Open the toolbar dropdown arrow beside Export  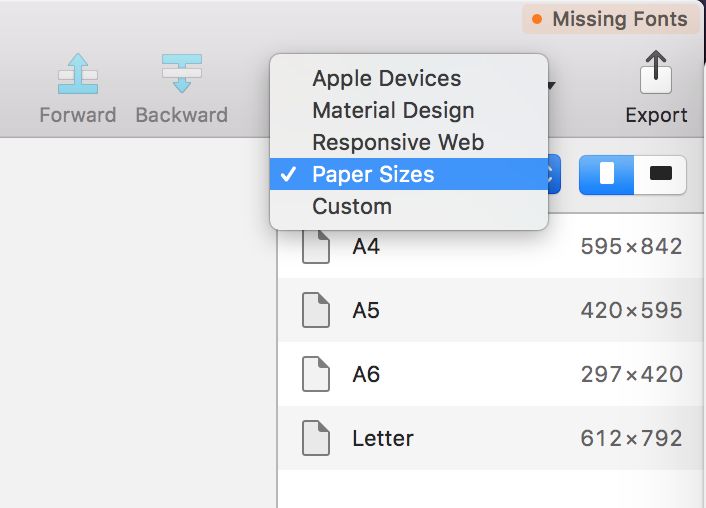[552, 86]
